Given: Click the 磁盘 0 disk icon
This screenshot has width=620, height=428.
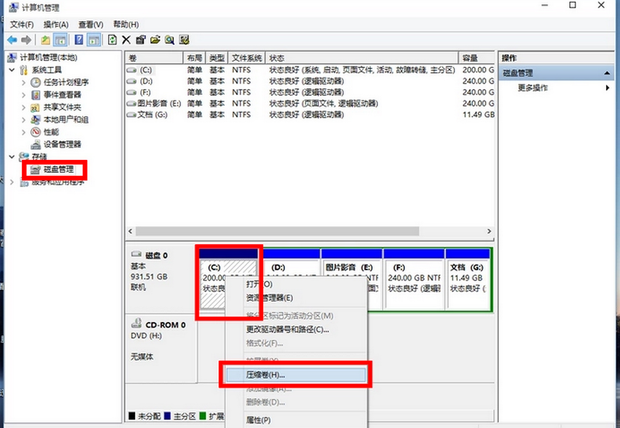Looking at the screenshot, I should pos(136,254).
